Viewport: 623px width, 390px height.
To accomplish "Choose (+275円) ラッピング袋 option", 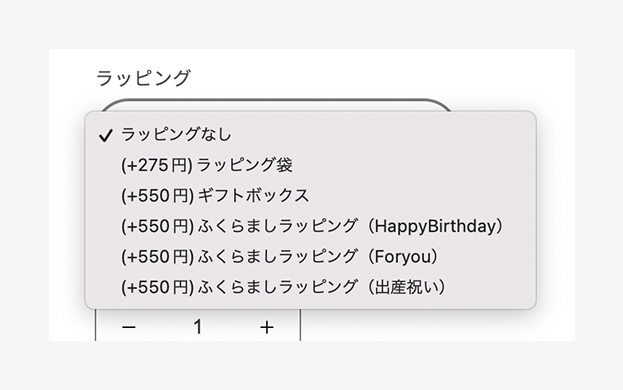I will pyautogui.click(x=311, y=165).
